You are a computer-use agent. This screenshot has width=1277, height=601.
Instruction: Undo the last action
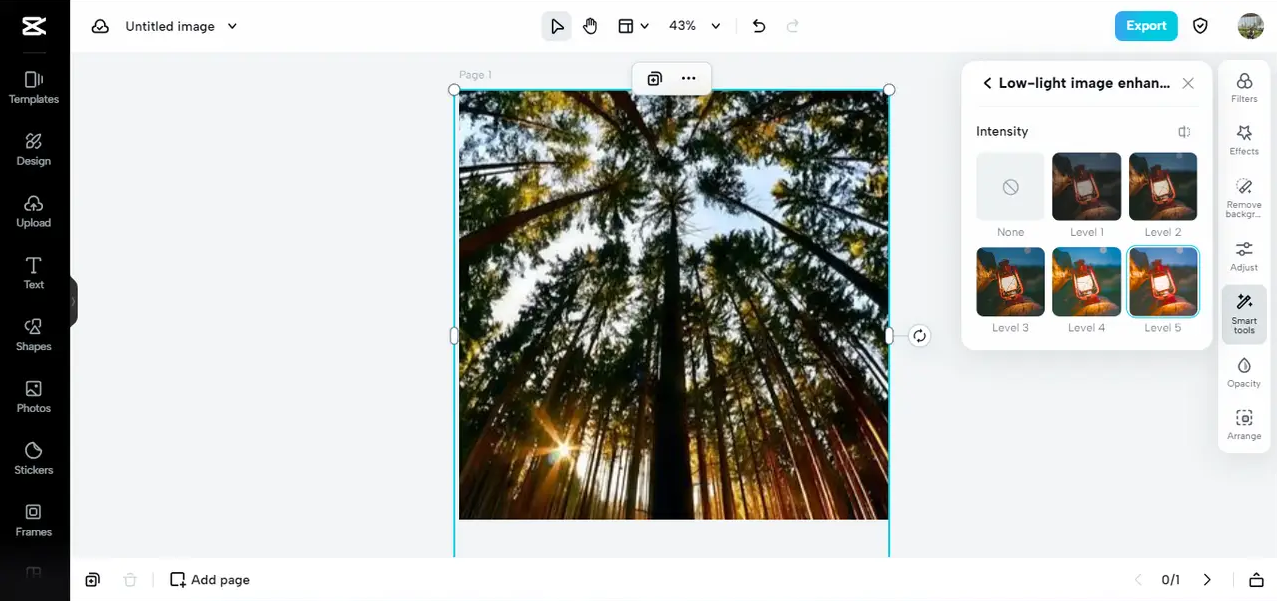tap(759, 26)
